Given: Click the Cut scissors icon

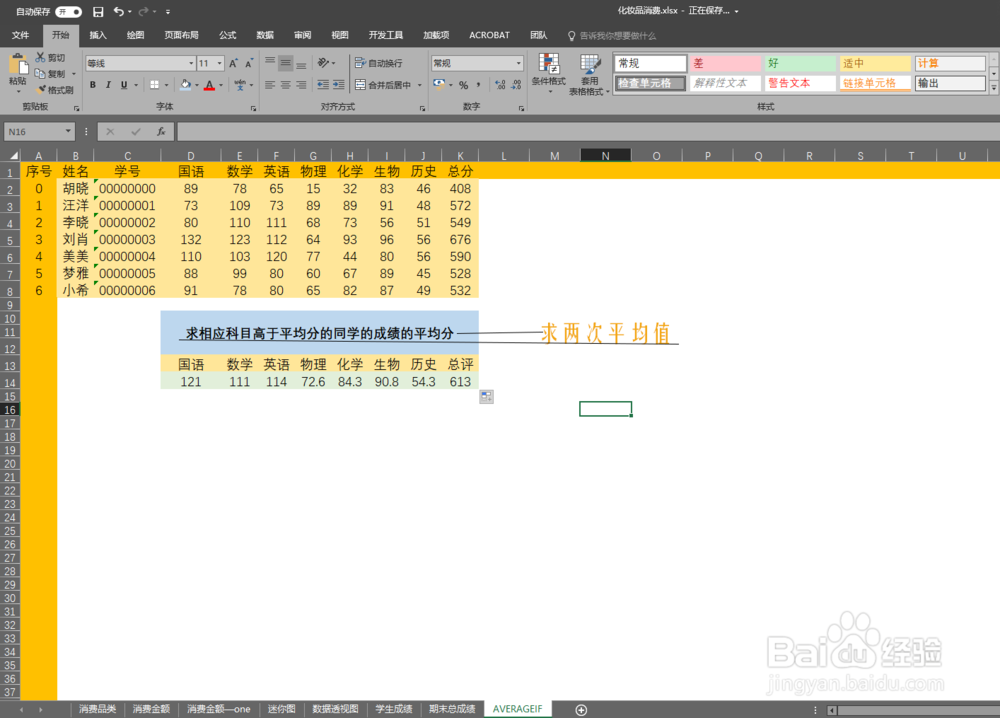Looking at the screenshot, I should pos(40,57).
